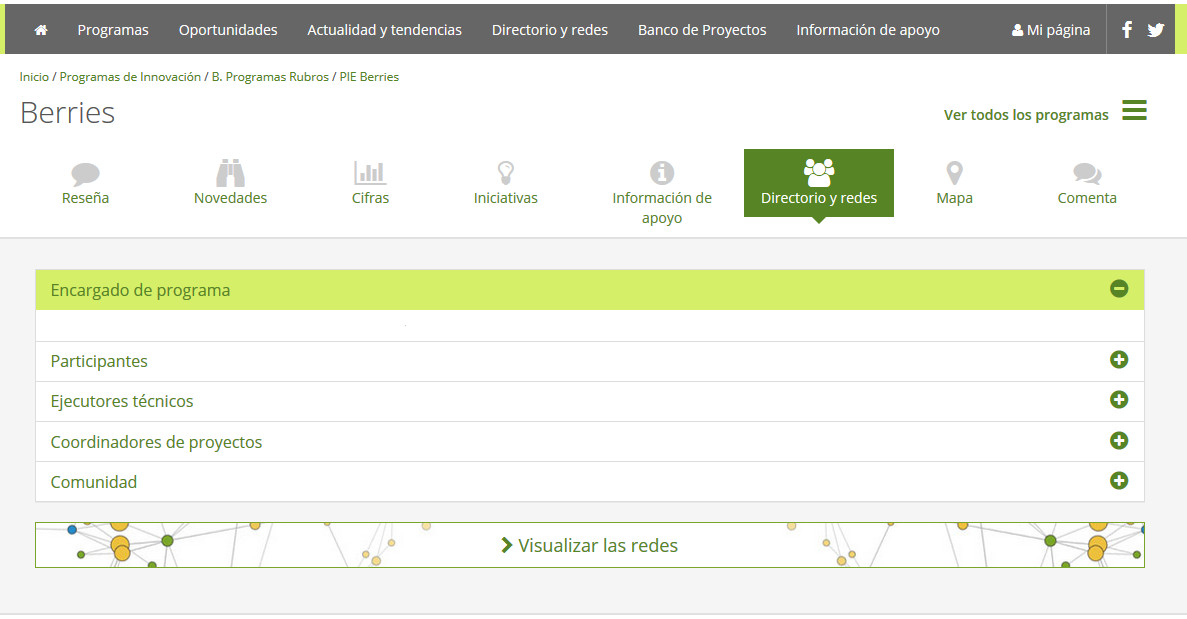This screenshot has height=619, width=1187.
Task: Click the Berries page heading
Action: [67, 113]
